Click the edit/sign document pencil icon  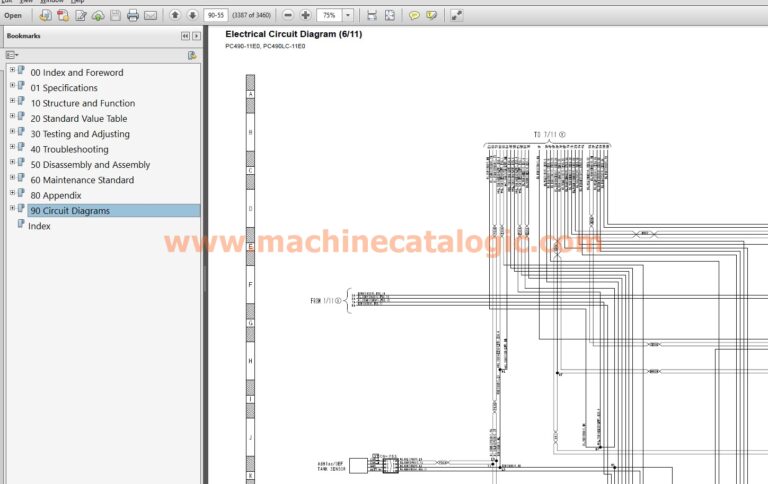point(80,16)
